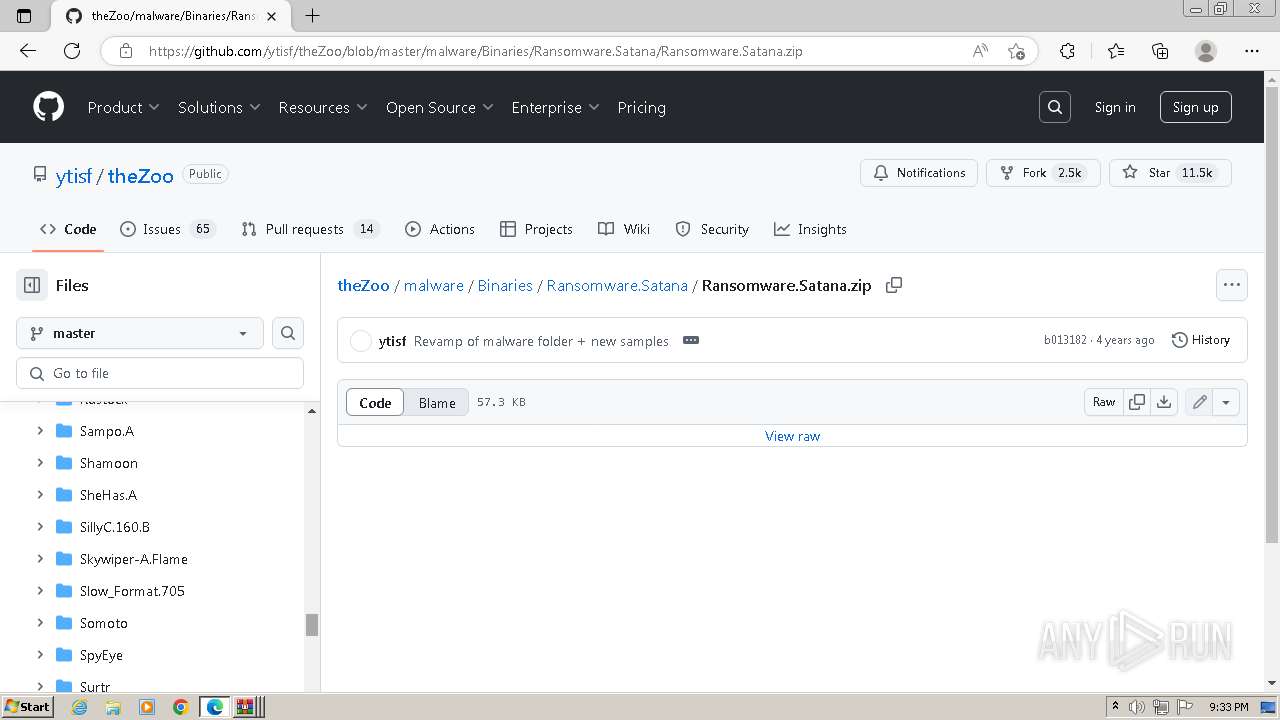Expand the Shamoon folder
The image size is (1280, 720).
pyautogui.click(x=40, y=463)
